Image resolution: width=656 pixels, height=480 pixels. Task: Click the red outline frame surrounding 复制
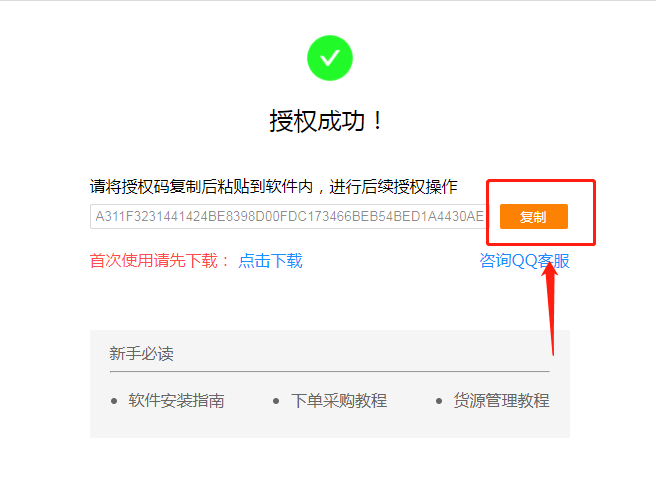coord(541,181)
